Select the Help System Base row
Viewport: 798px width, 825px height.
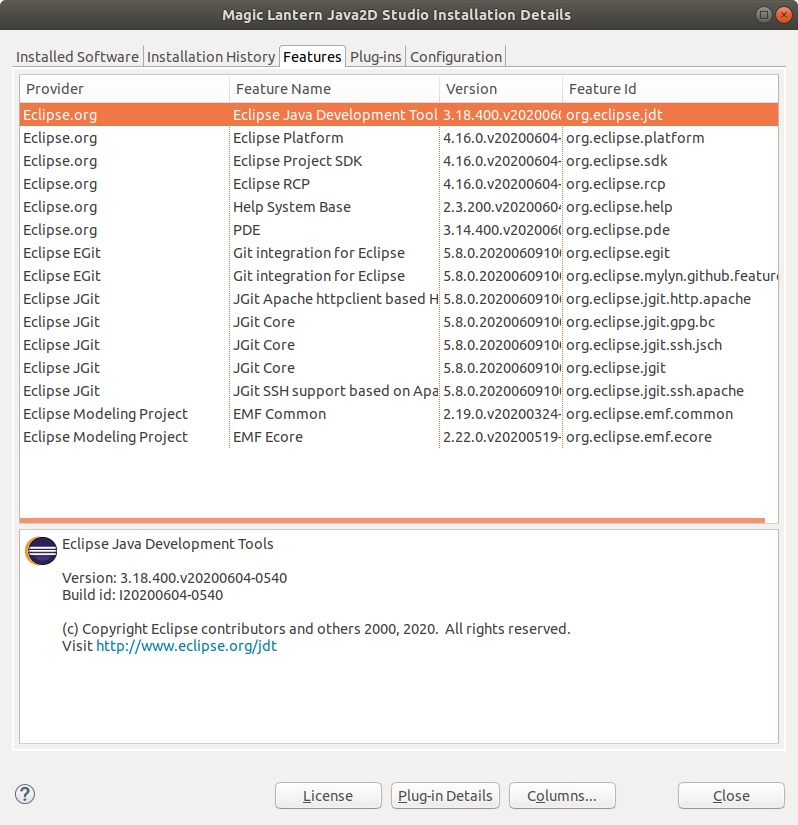tap(399, 207)
